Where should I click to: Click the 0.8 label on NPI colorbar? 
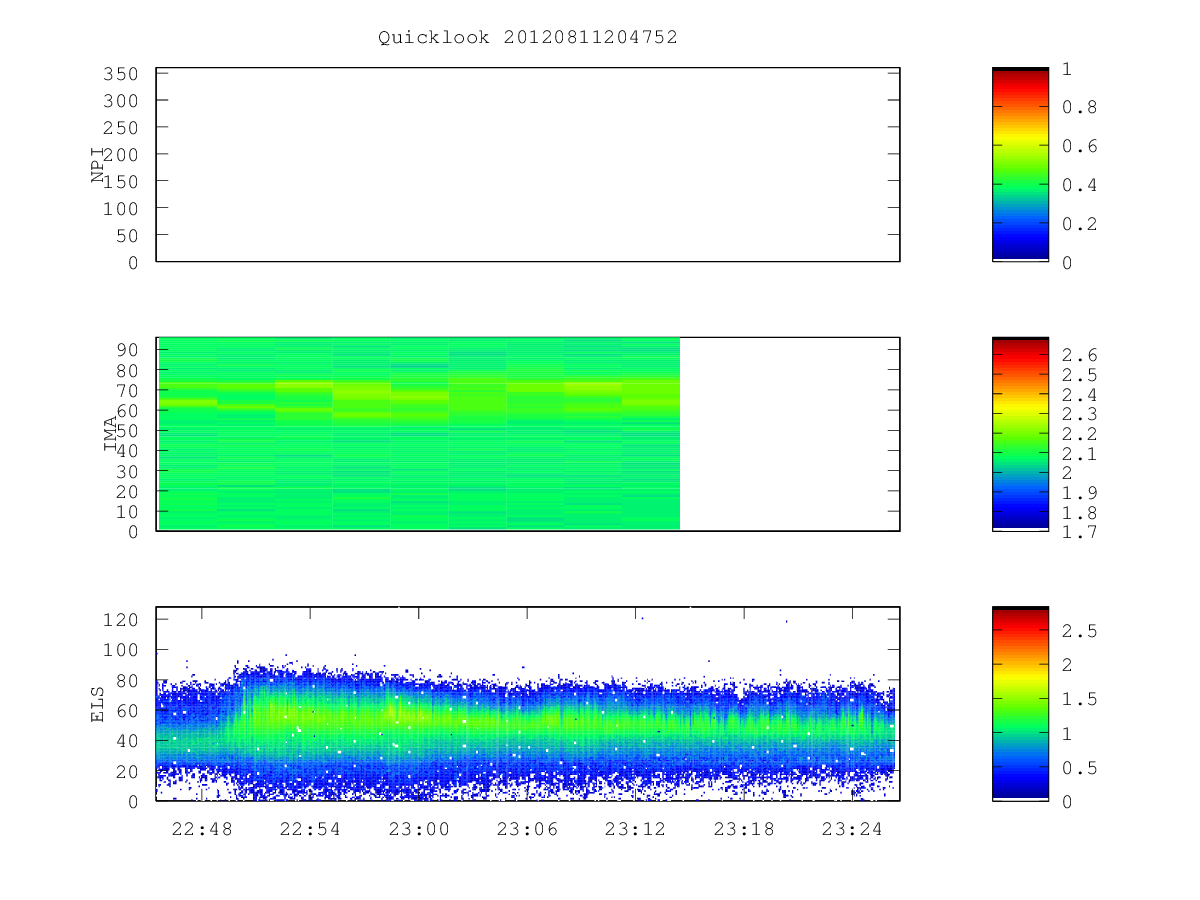[1079, 107]
